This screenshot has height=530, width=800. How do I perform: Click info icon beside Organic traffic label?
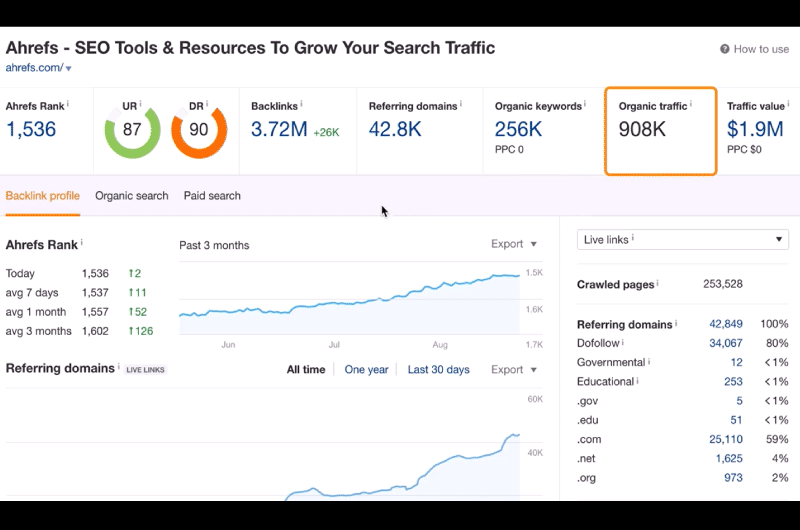click(691, 104)
